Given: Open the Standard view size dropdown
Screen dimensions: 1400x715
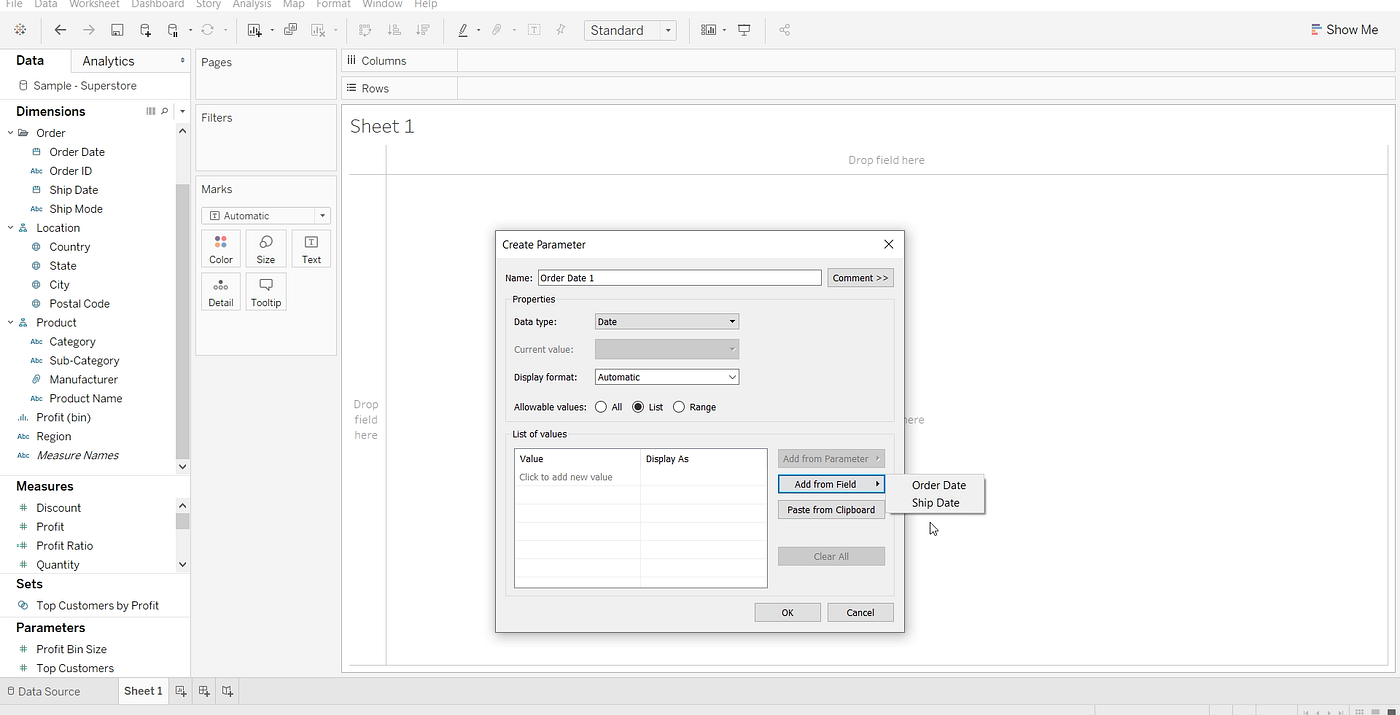Looking at the screenshot, I should pyautogui.click(x=631, y=31).
